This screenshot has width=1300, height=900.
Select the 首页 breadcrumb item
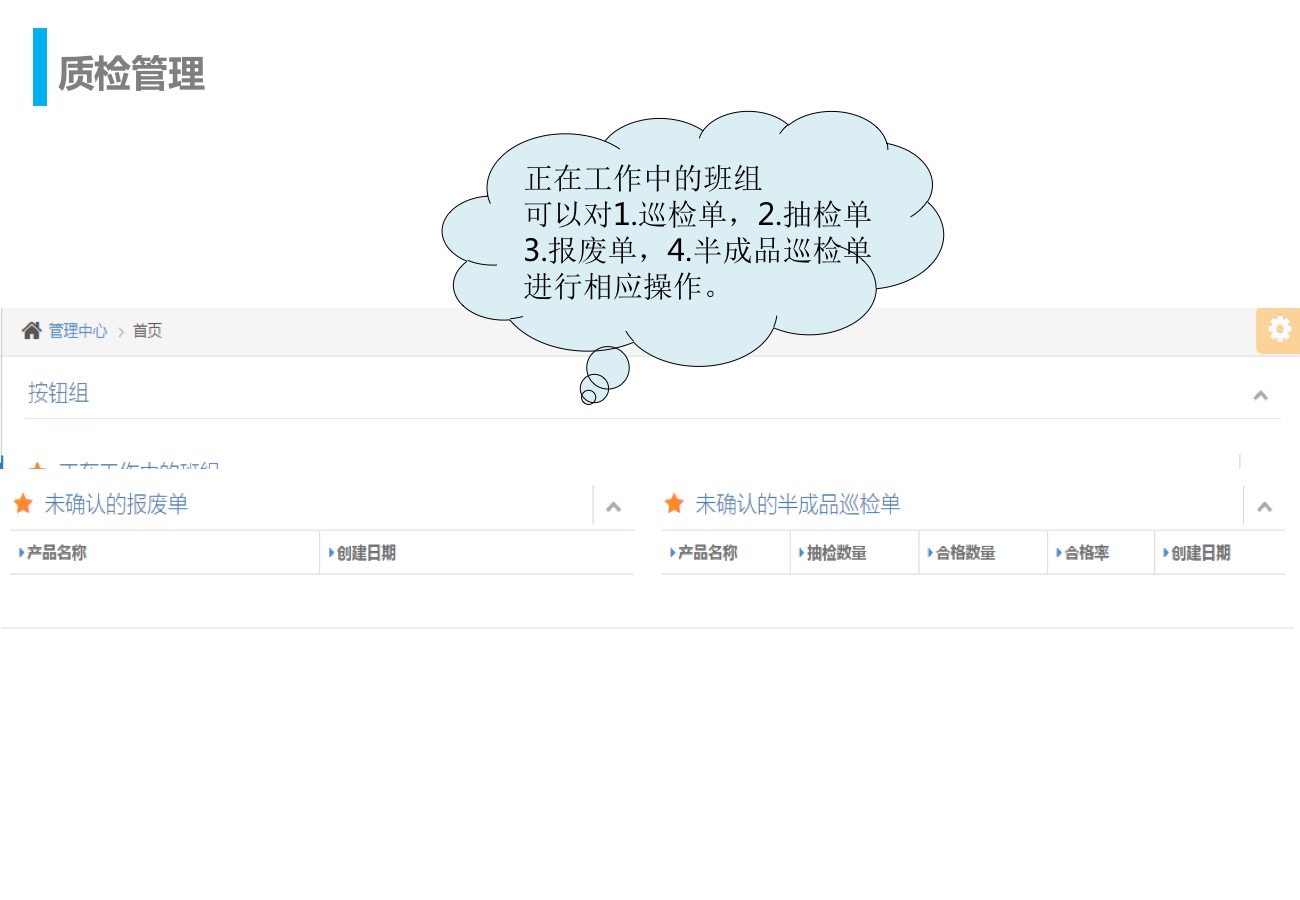click(x=147, y=331)
